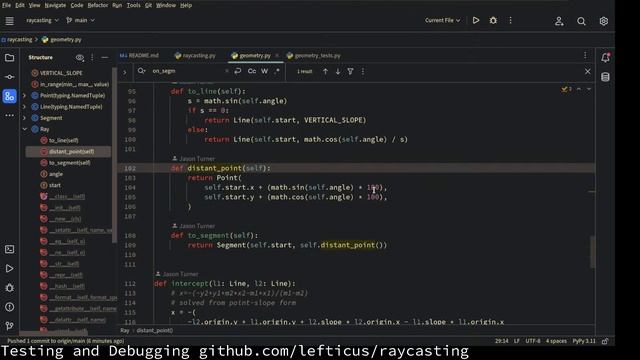640x360 pixels.
Task: Toggle Structure view options eye icon
Action: point(80,58)
